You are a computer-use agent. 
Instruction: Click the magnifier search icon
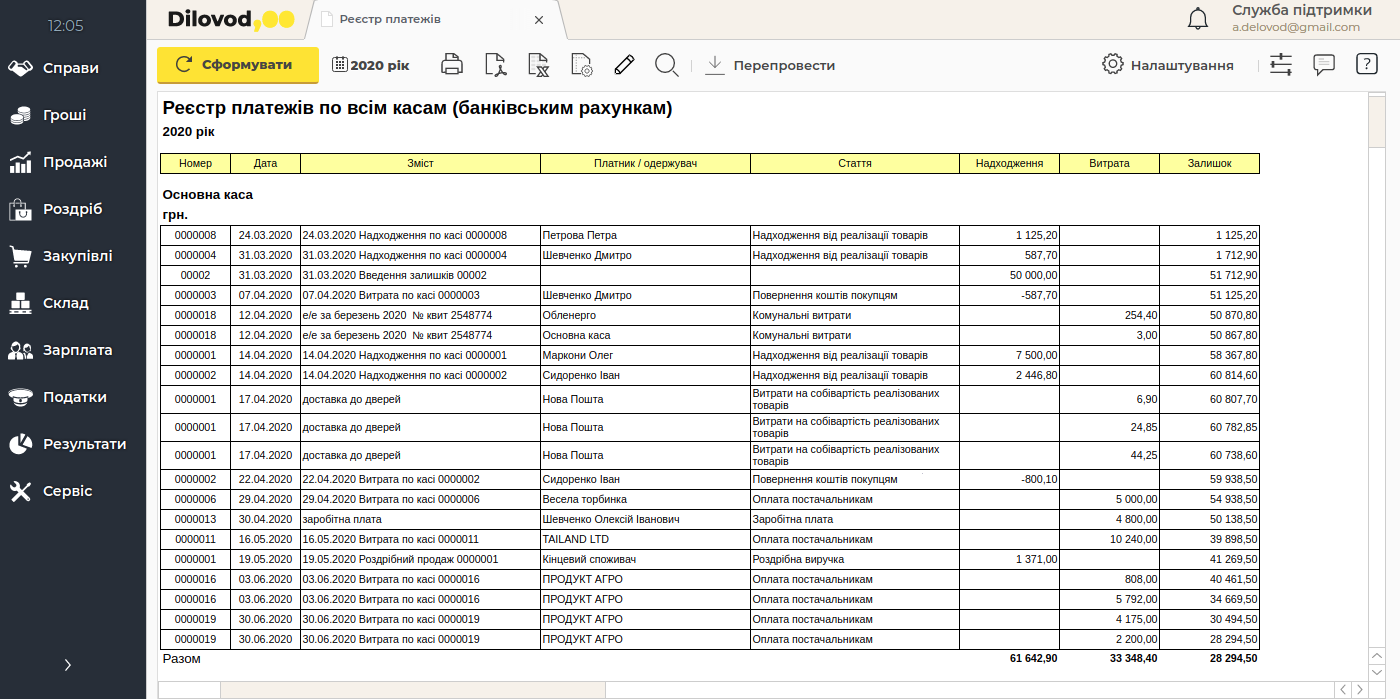(x=667, y=65)
